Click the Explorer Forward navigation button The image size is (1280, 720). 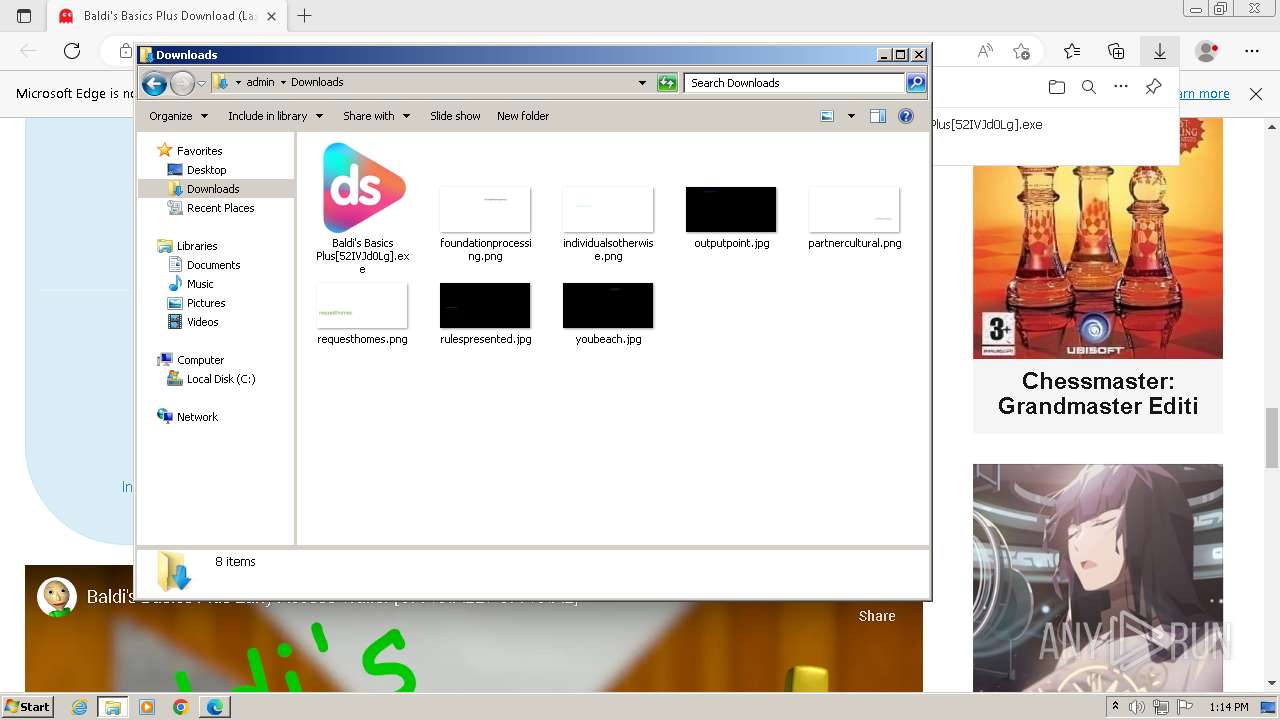click(182, 84)
